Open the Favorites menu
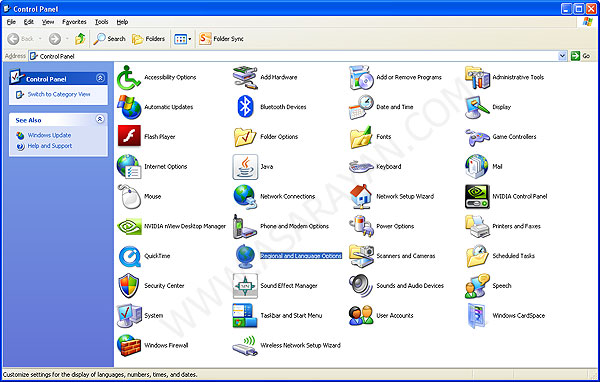The image size is (600, 382). point(74,22)
